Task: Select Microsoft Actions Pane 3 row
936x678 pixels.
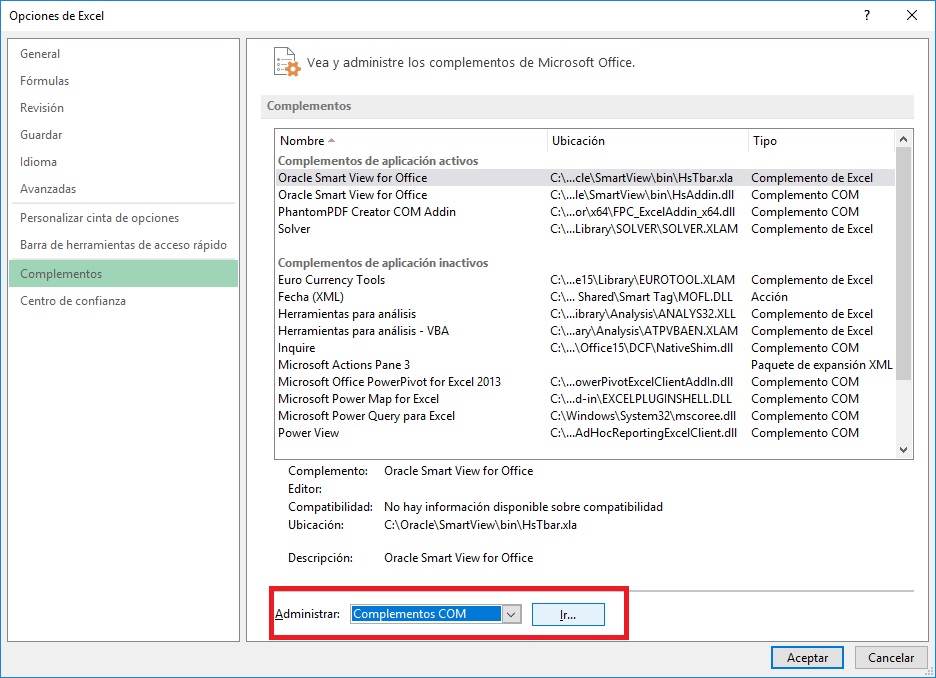Action: (x=585, y=365)
